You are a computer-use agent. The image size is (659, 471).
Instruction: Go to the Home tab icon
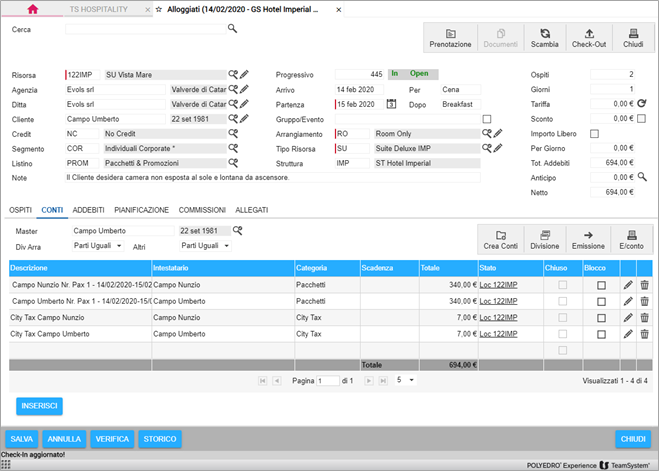33,9
